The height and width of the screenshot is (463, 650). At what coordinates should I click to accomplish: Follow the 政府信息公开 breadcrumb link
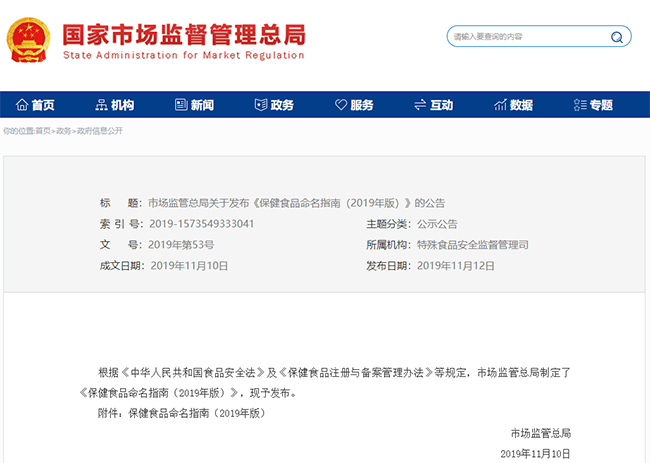coord(100,131)
